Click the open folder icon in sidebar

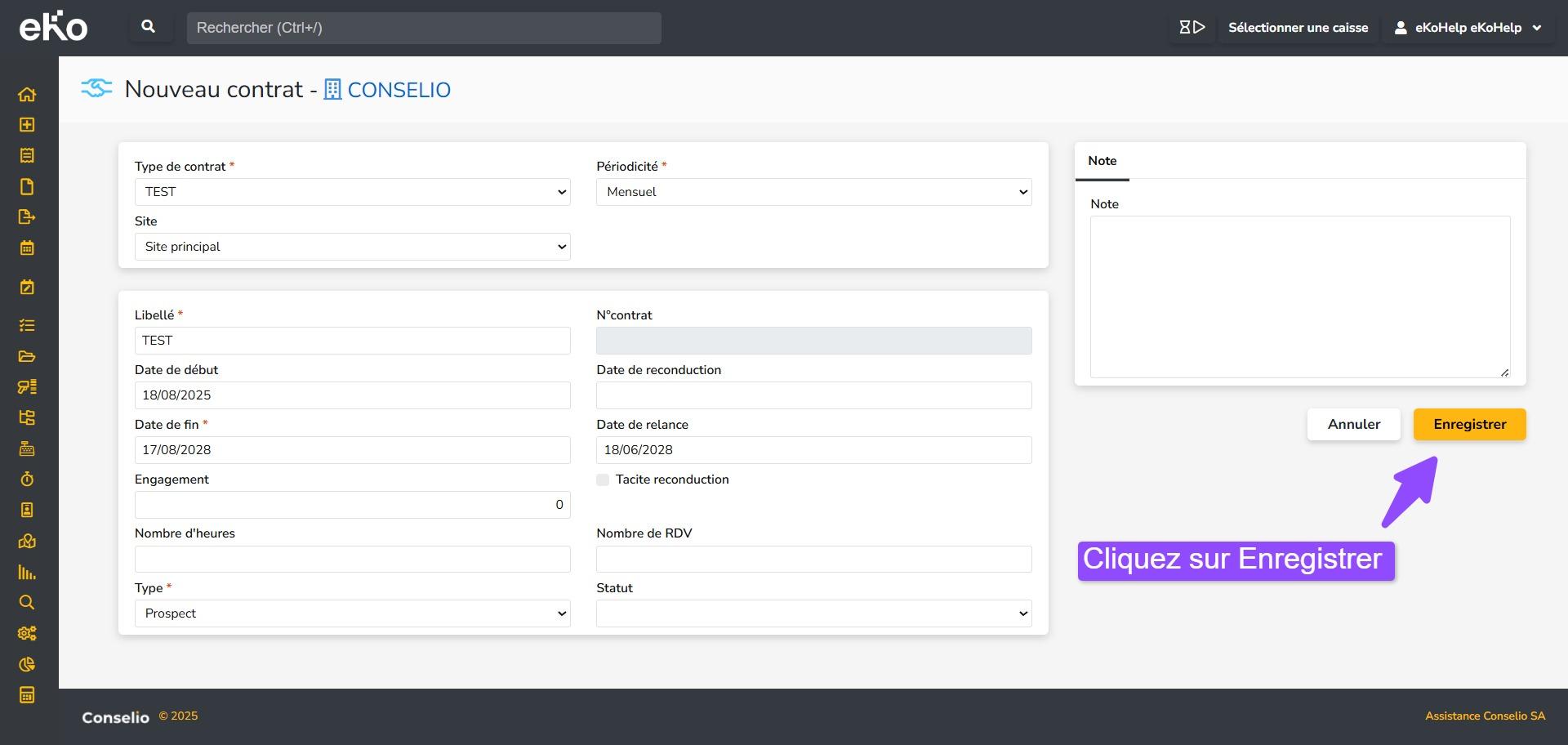click(27, 356)
